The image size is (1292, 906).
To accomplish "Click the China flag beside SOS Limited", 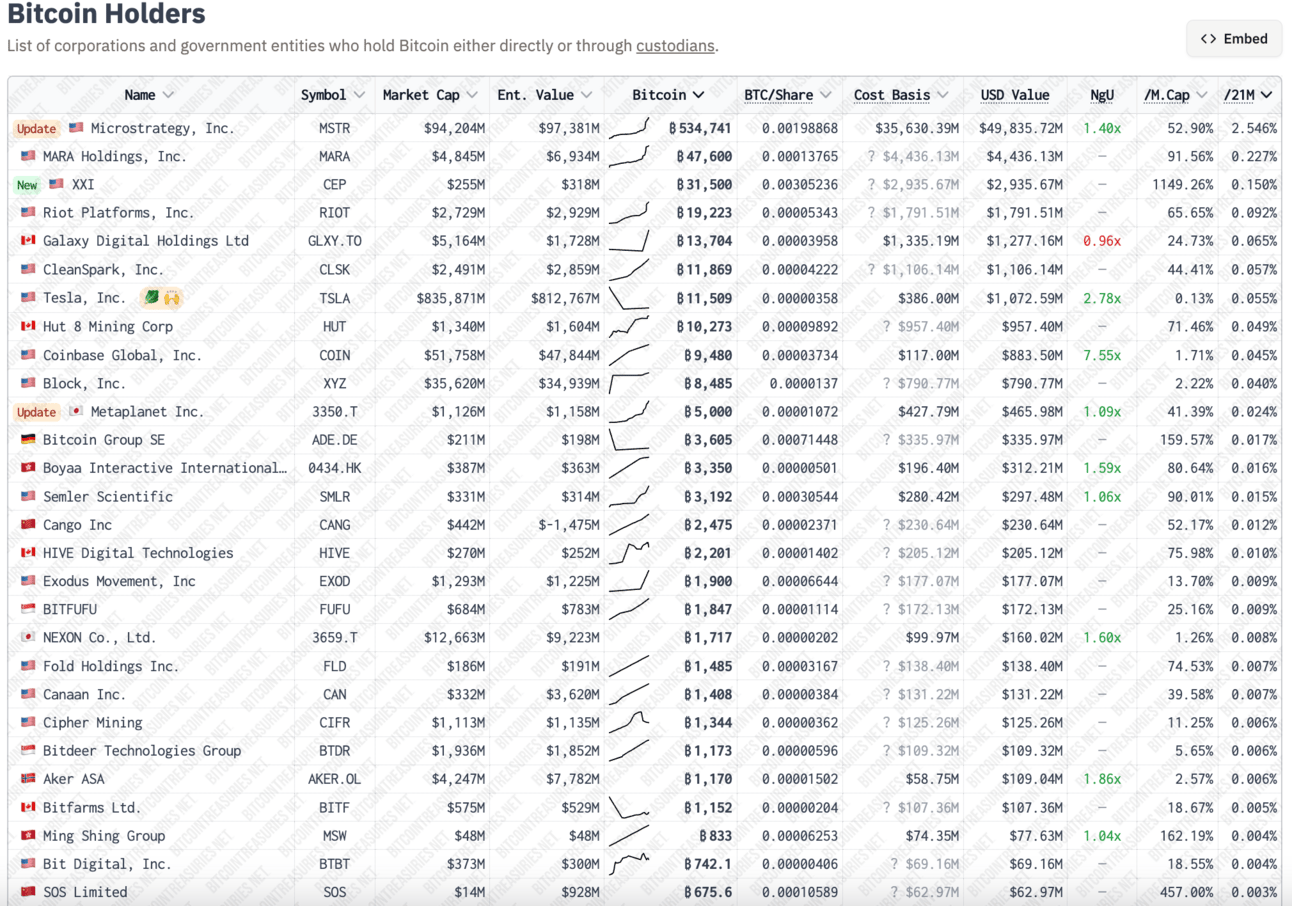I will click(28, 892).
